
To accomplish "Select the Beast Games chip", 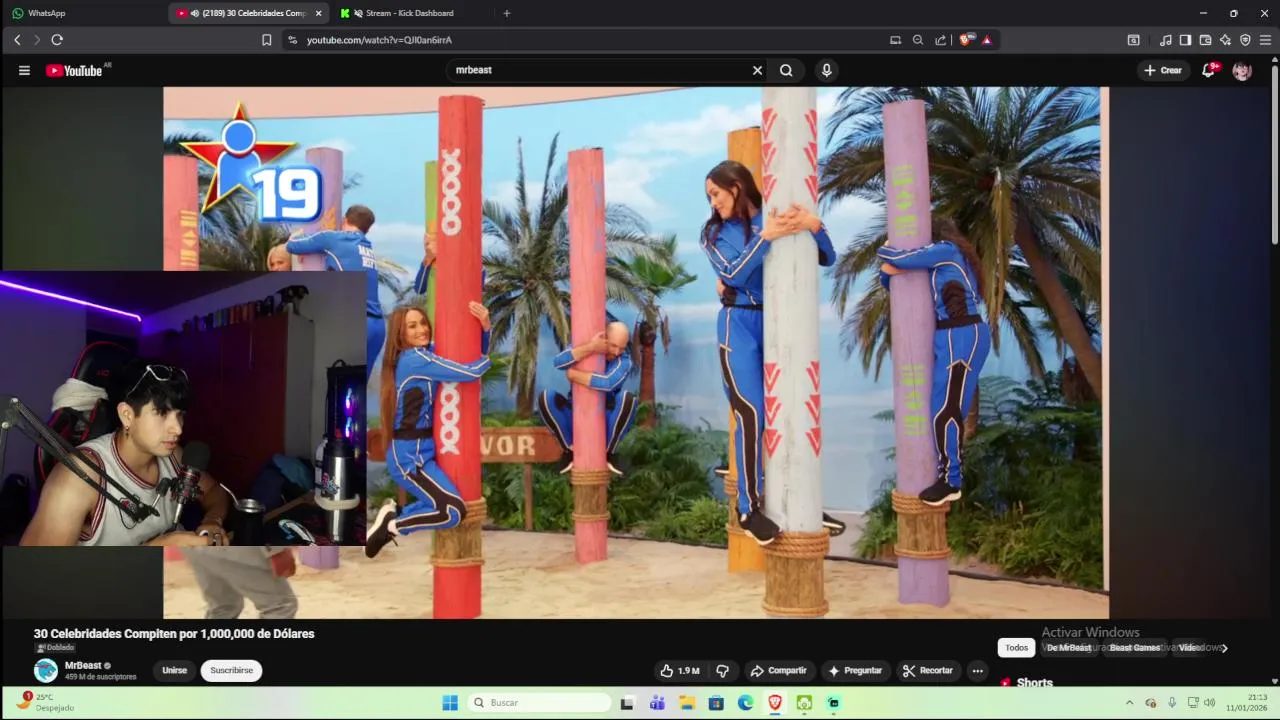I will pos(1135,648).
